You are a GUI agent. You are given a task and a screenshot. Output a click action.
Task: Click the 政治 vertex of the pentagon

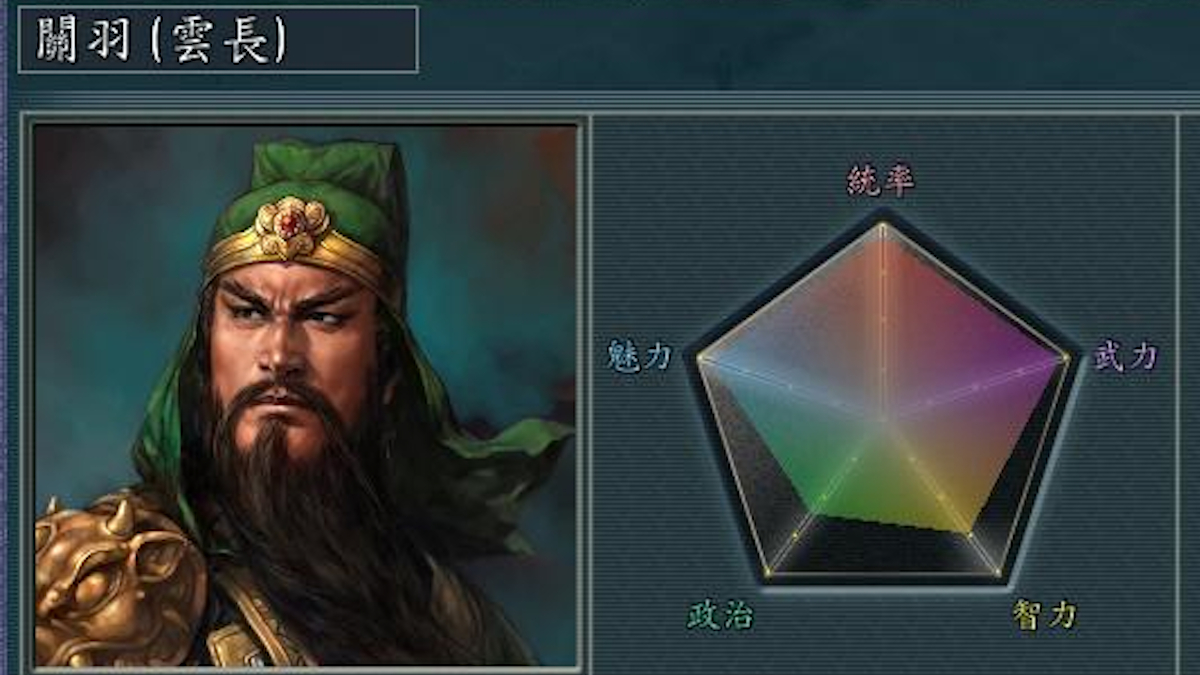(768, 573)
